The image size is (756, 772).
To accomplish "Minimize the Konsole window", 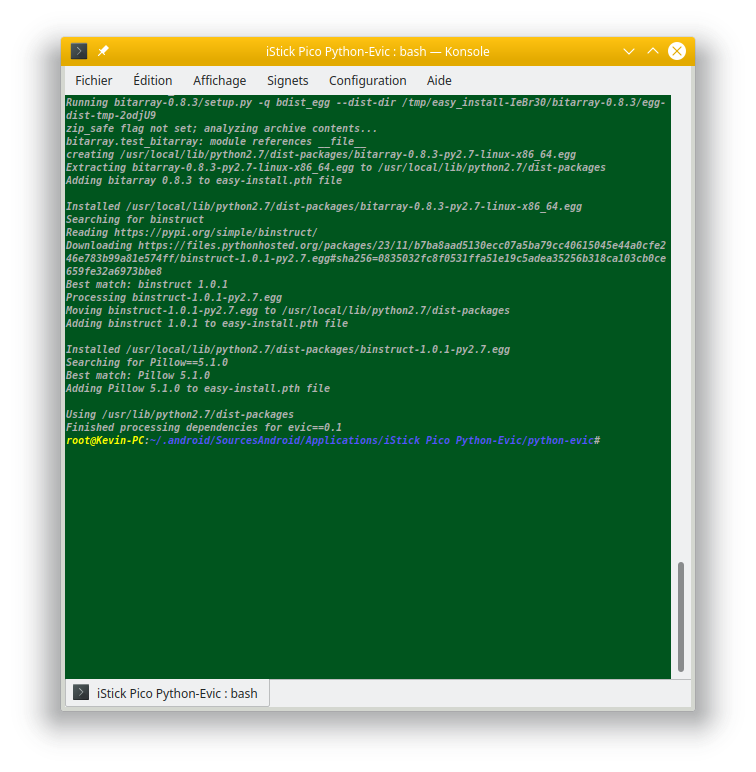I will tap(629, 51).
